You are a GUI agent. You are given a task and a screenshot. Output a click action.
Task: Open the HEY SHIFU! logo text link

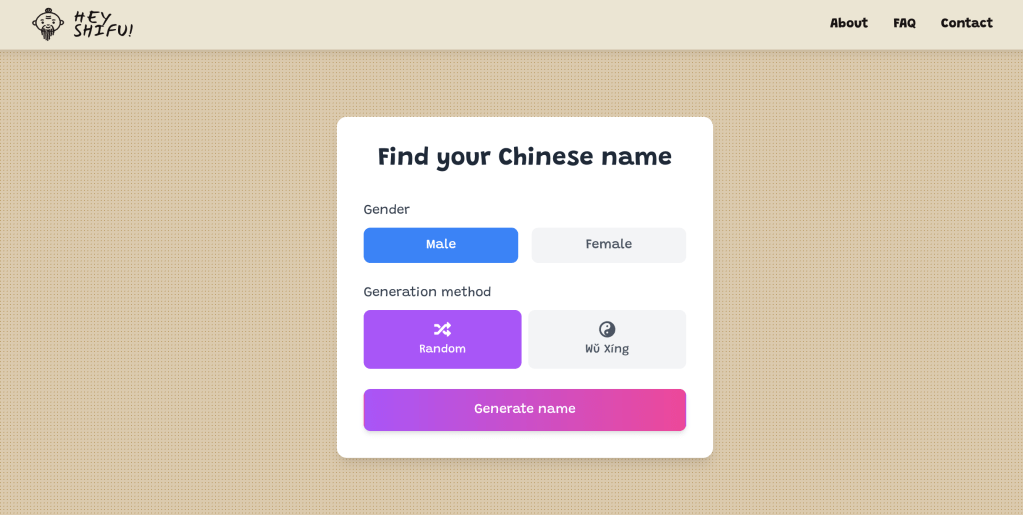point(104,24)
